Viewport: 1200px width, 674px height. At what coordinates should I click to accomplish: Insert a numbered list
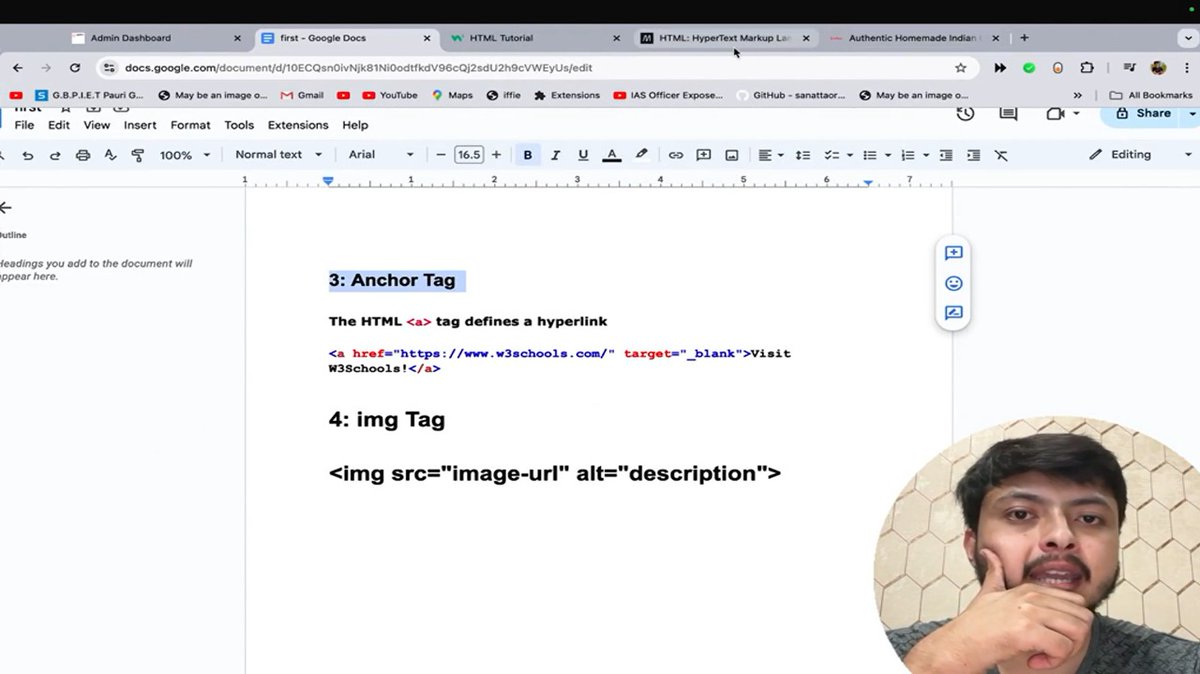908,155
